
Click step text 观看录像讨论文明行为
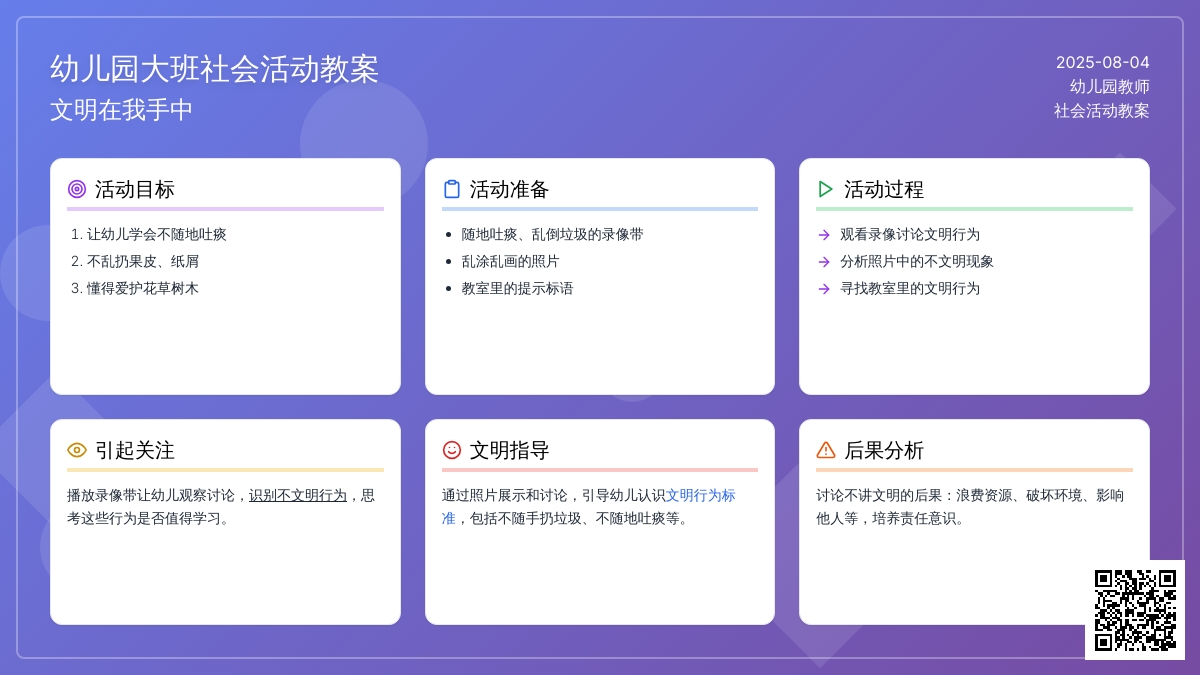coord(910,235)
